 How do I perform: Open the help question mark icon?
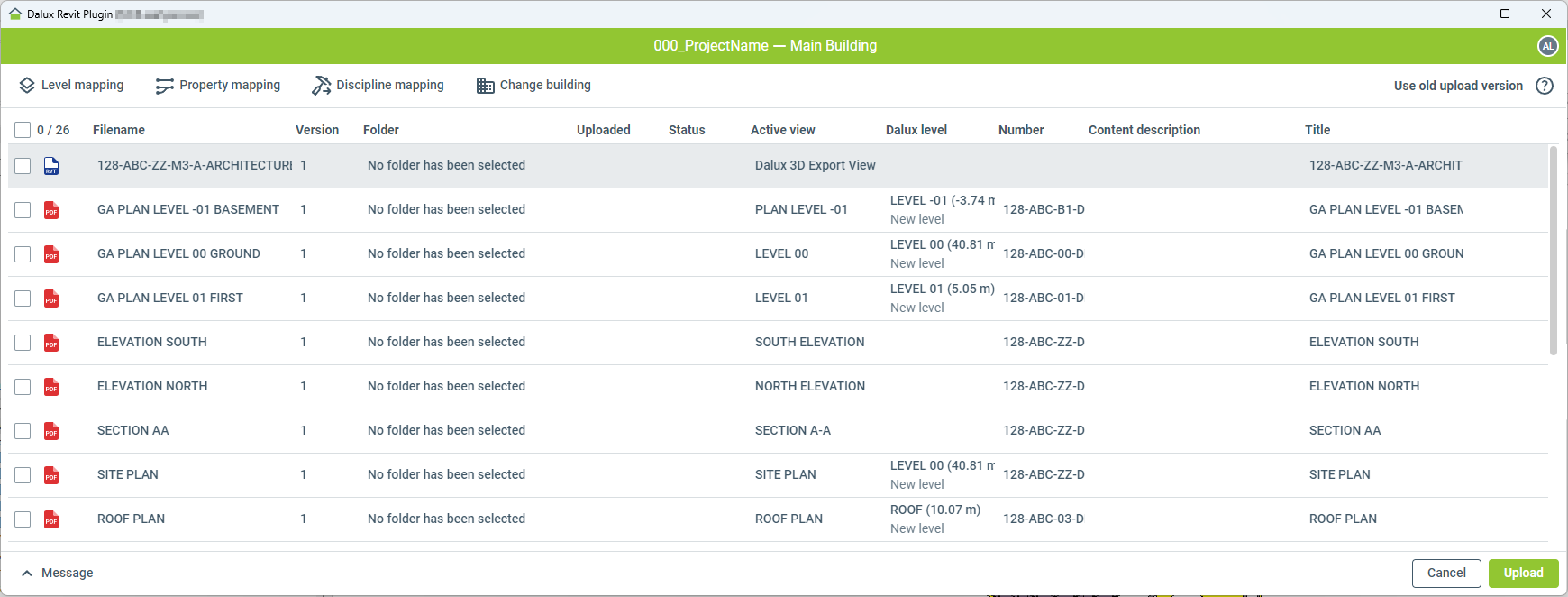pyautogui.click(x=1545, y=86)
